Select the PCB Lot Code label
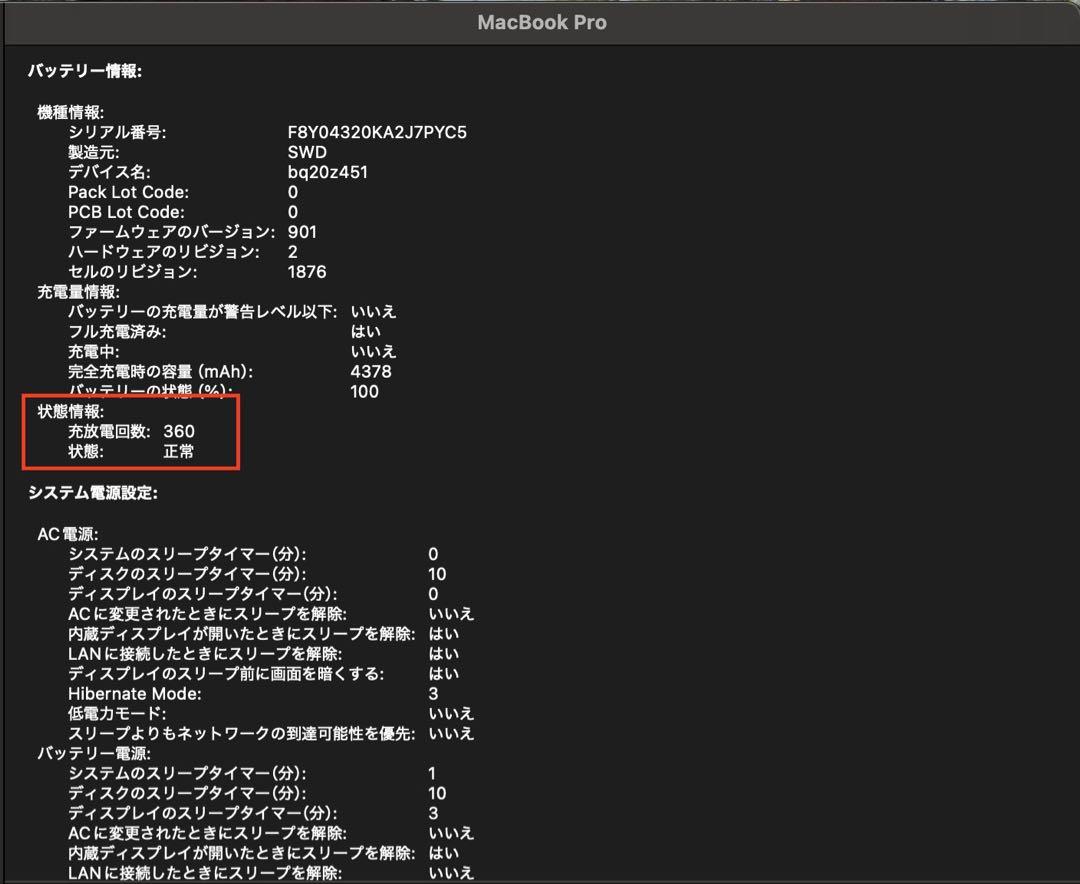Screen dimensions: 1080x884 point(126,212)
